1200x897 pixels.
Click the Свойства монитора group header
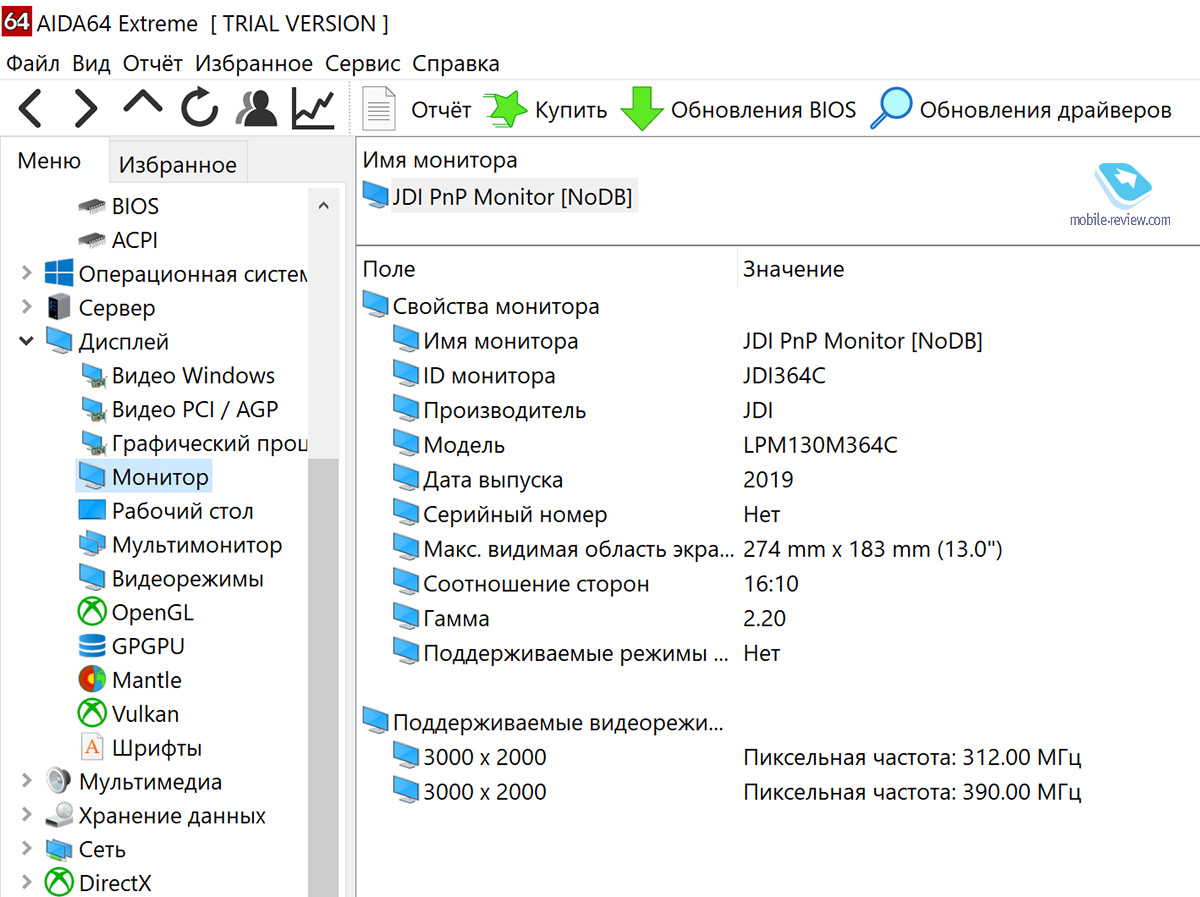click(481, 306)
